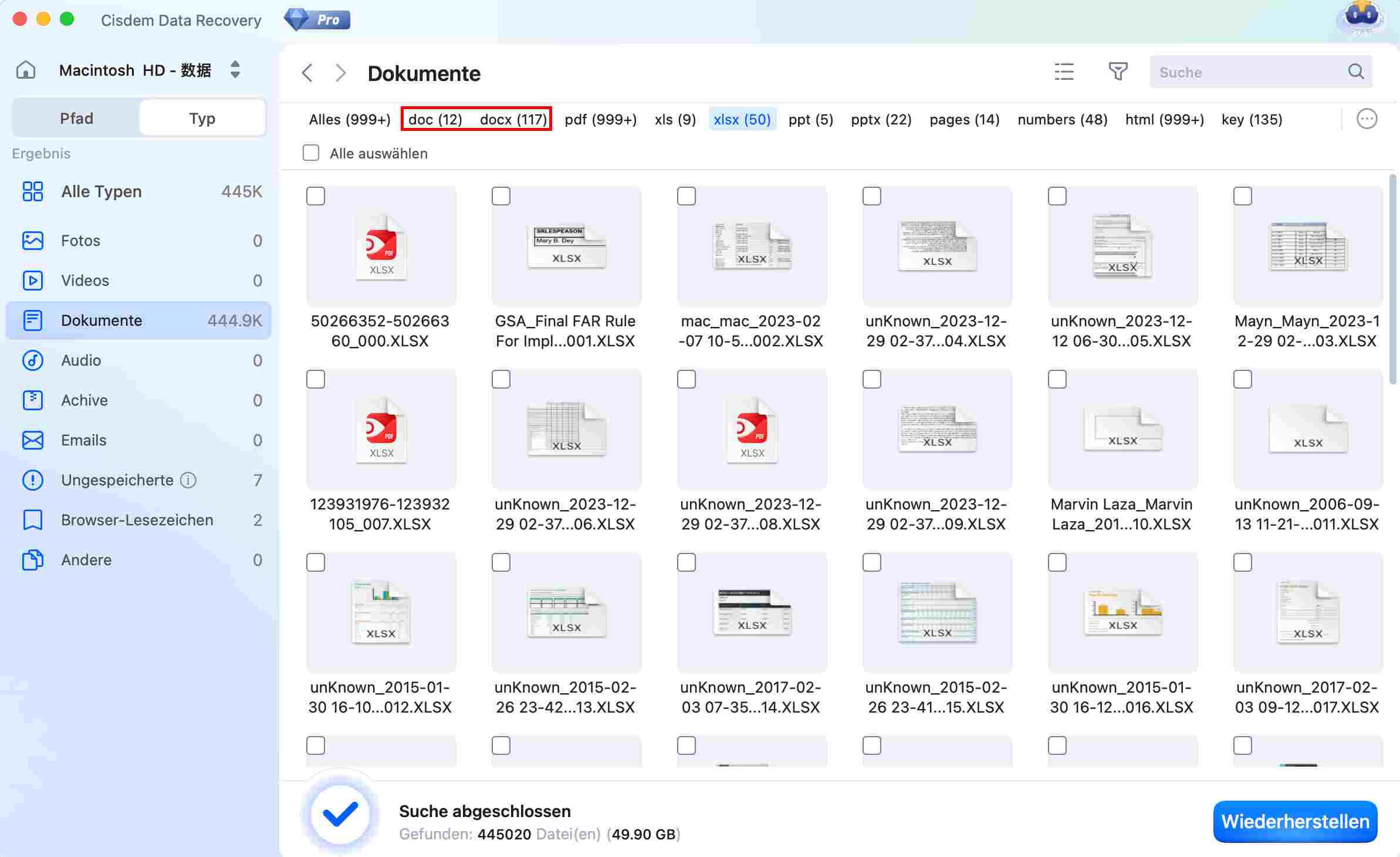Viewport: 1400px width, 857px height.
Task: Click the info icon beside Ungespeicherte
Action: tap(188, 480)
